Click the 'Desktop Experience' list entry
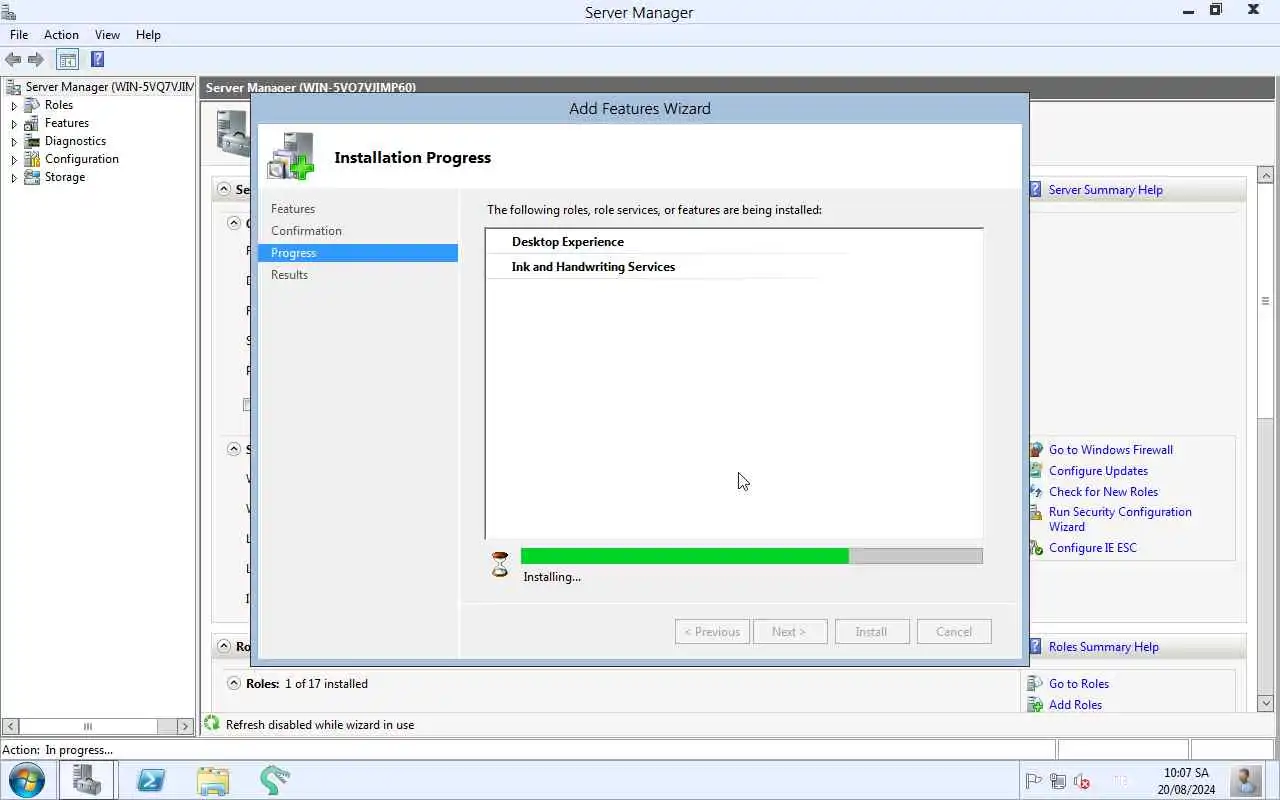Viewport: 1280px width, 800px height. pyautogui.click(x=568, y=242)
